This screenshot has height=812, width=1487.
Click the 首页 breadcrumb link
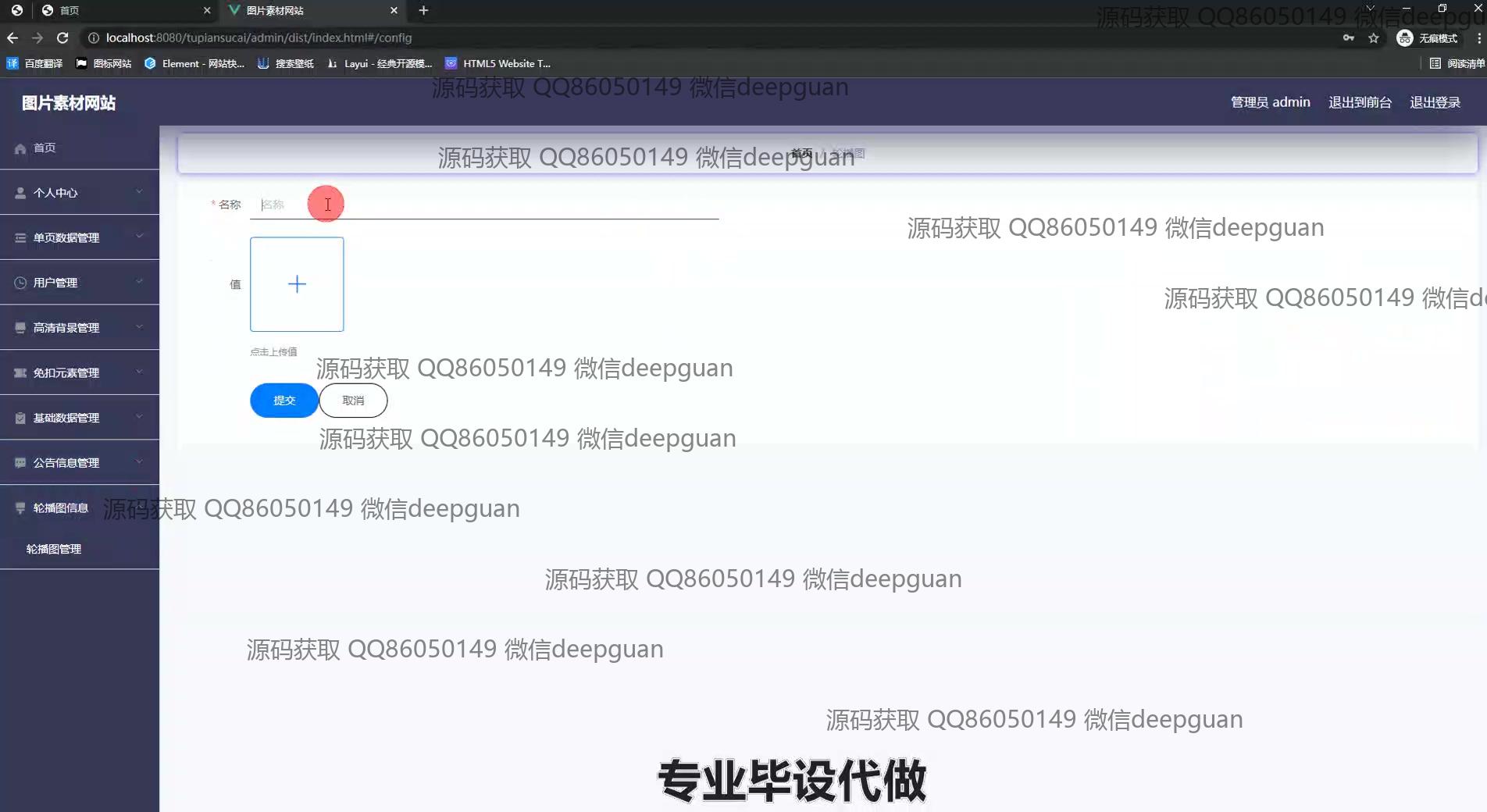(802, 154)
